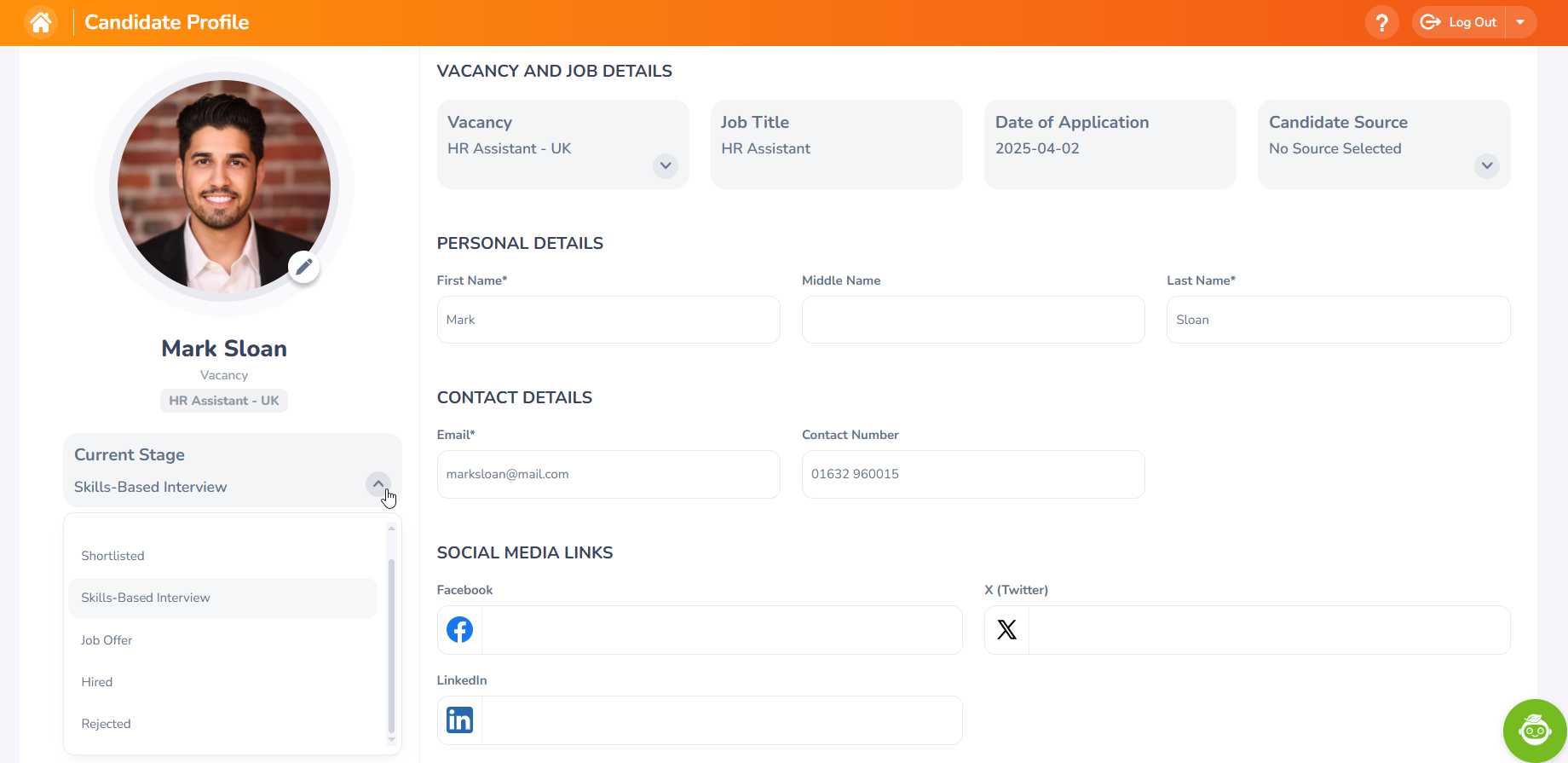1568x763 pixels.
Task: Set stage to Rejected
Action: [x=107, y=724]
